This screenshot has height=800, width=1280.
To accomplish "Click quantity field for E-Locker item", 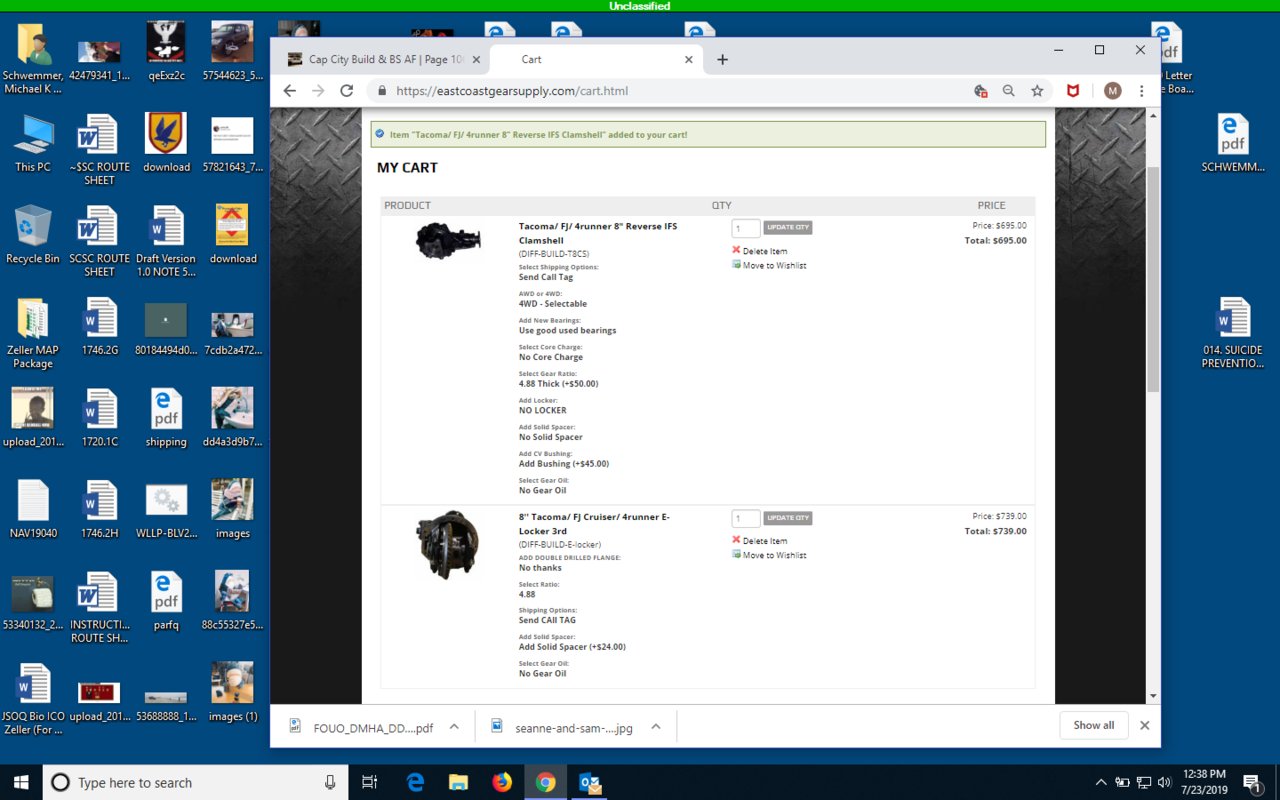I will pyautogui.click(x=746, y=518).
